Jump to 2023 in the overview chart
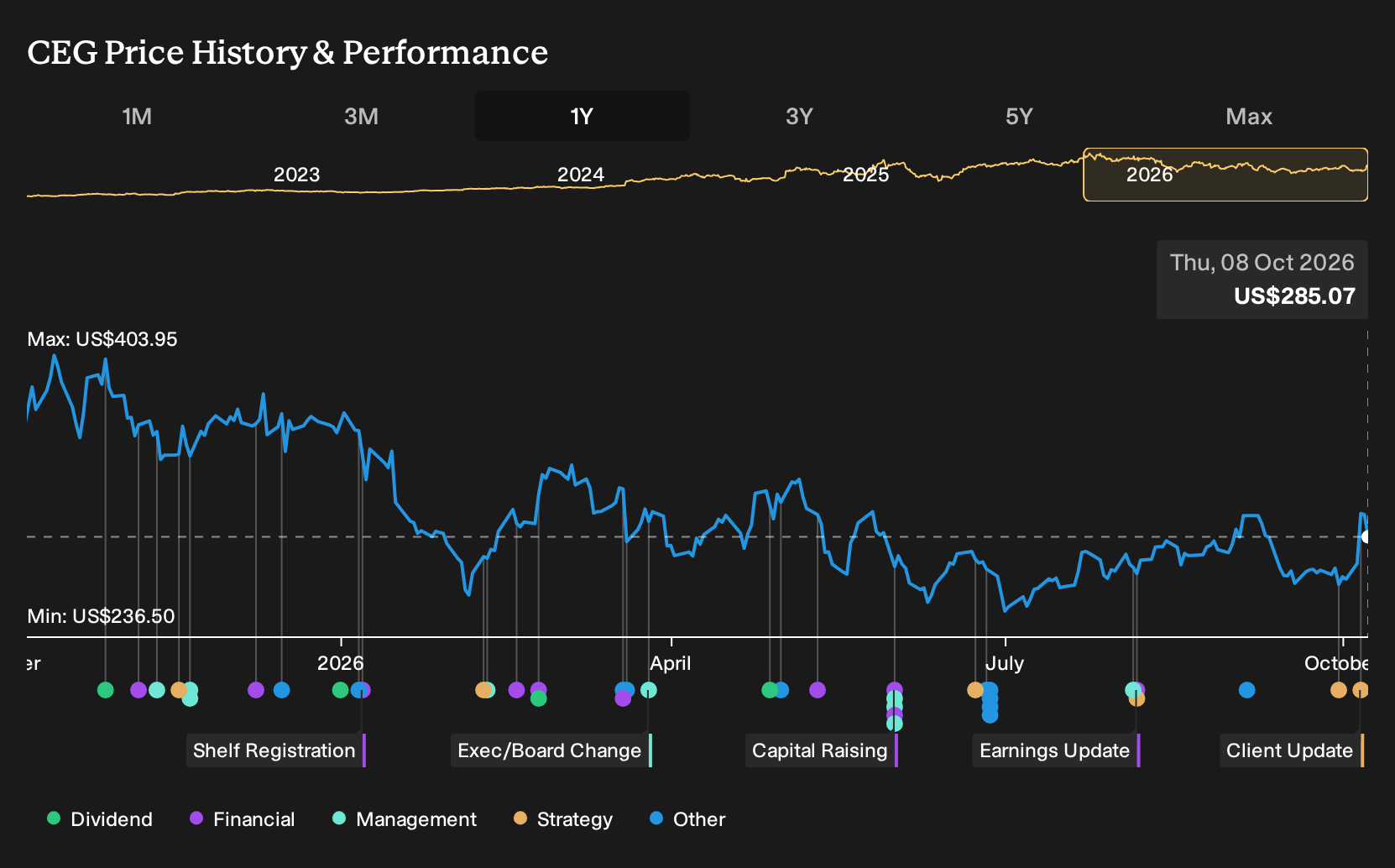 [296, 175]
